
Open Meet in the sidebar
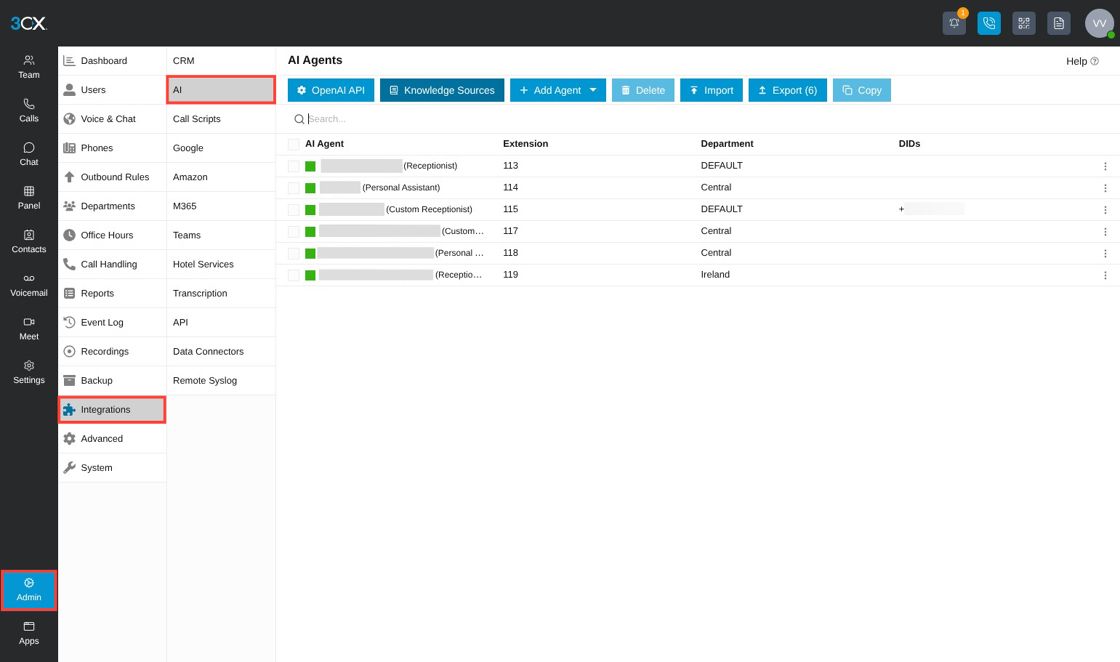click(x=29, y=329)
